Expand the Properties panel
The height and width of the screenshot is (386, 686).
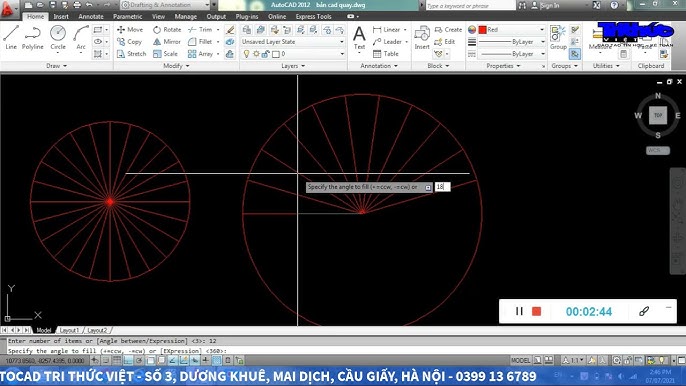click(504, 66)
